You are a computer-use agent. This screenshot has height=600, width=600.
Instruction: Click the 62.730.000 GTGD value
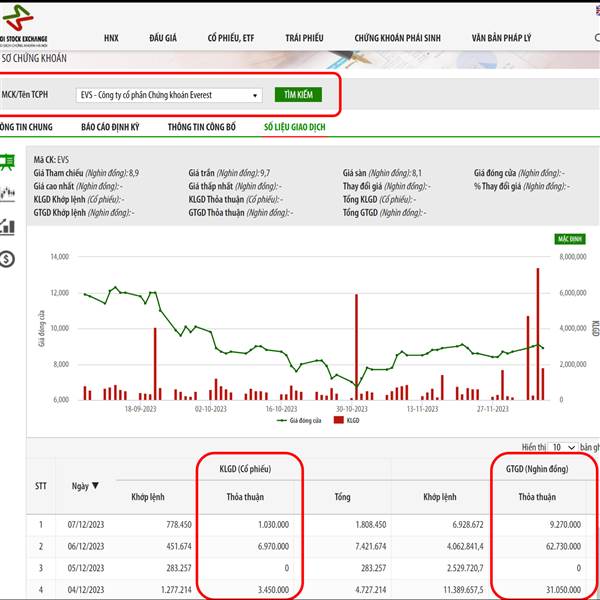coord(563,546)
